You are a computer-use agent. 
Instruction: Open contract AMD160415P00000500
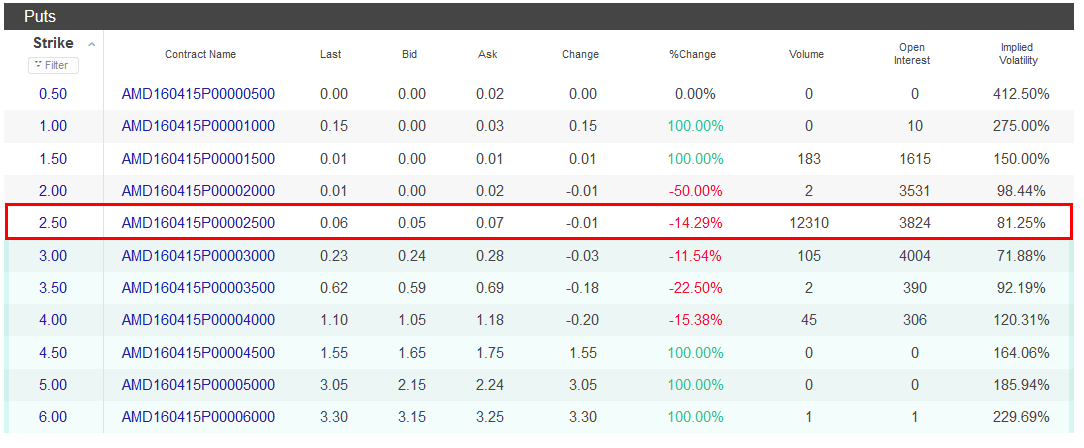[198, 94]
